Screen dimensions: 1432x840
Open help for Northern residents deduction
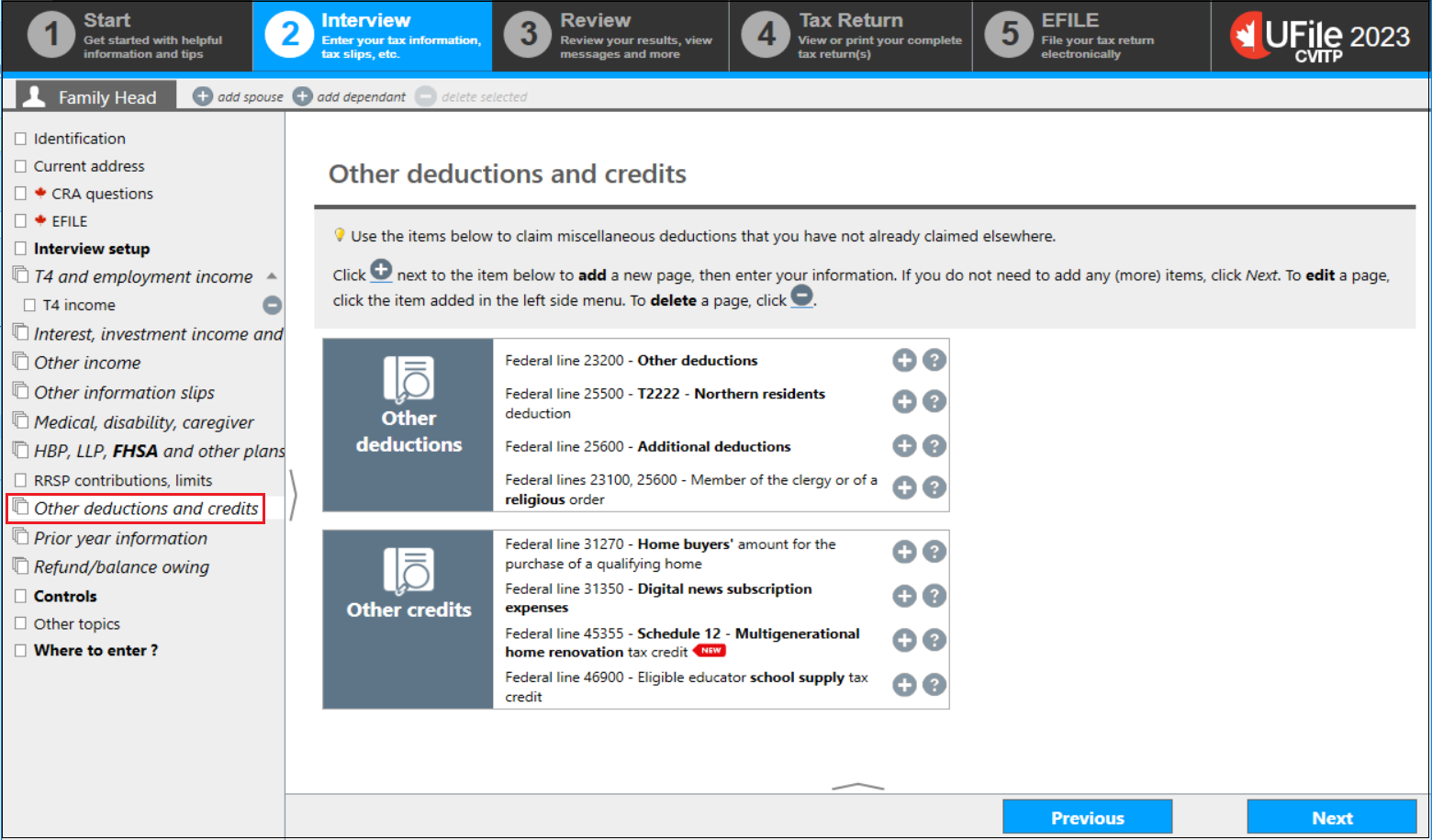click(934, 401)
